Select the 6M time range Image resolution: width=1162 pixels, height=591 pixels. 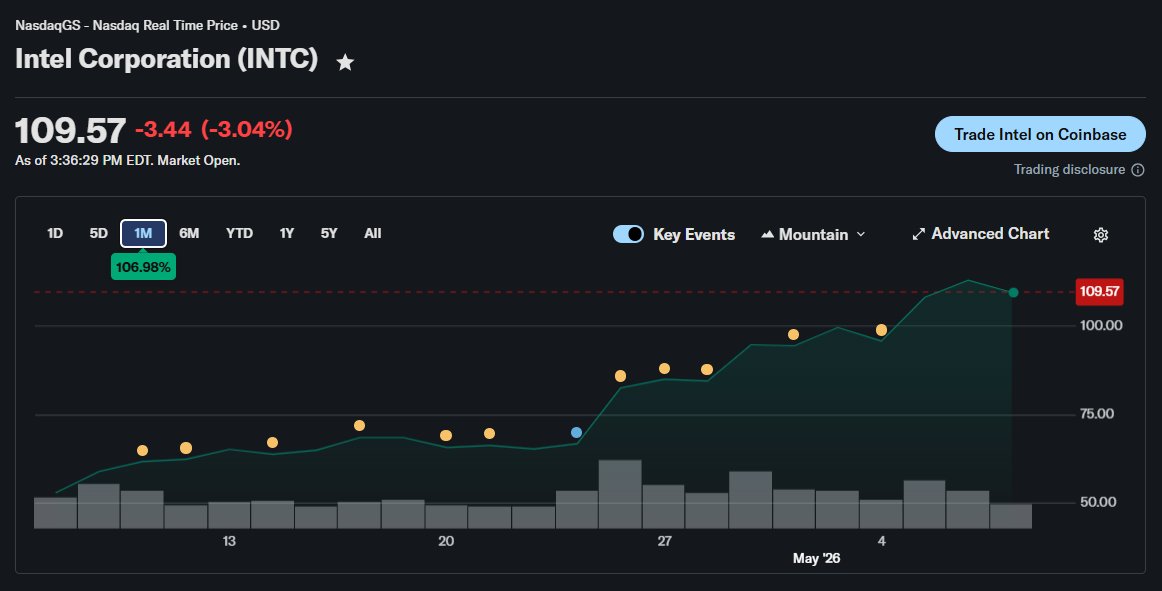point(189,234)
